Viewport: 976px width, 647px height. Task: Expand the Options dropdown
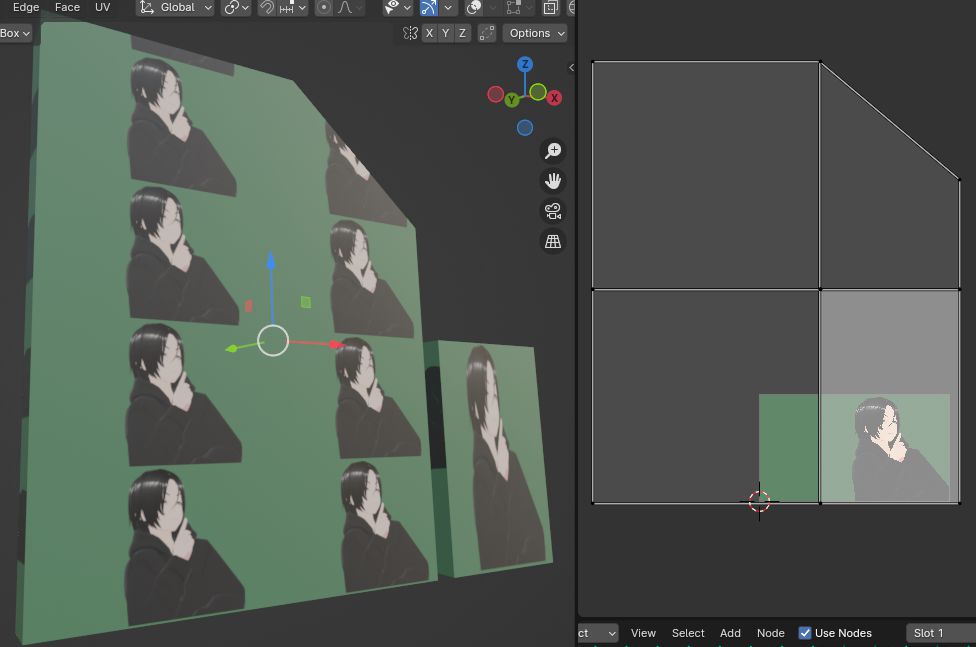click(x=535, y=33)
